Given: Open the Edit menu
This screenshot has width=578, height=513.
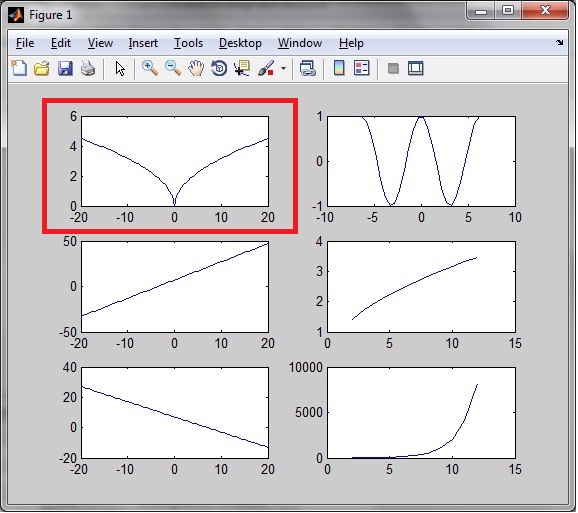Looking at the screenshot, I should pyautogui.click(x=61, y=43).
